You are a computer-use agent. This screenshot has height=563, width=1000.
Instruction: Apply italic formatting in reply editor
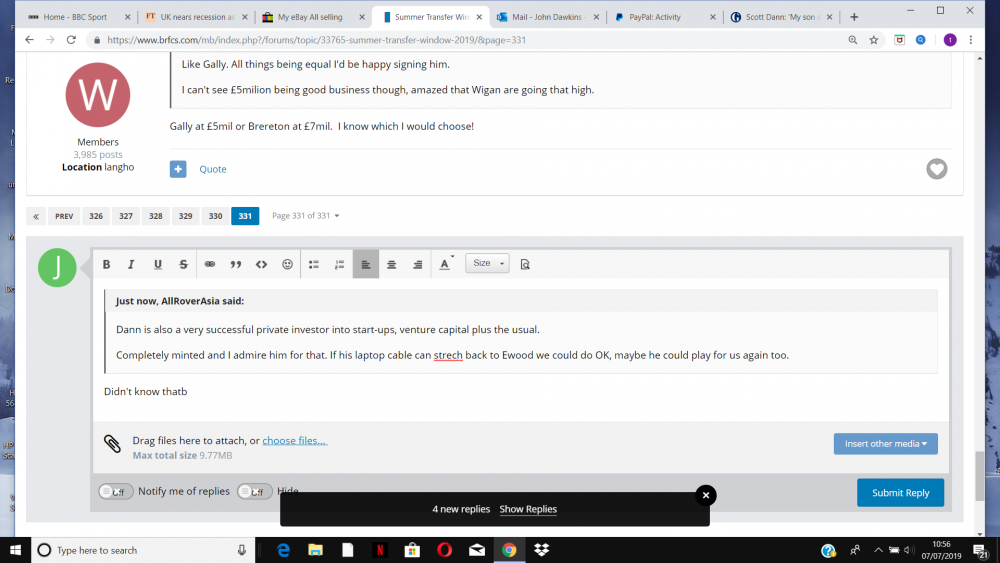coord(131,264)
